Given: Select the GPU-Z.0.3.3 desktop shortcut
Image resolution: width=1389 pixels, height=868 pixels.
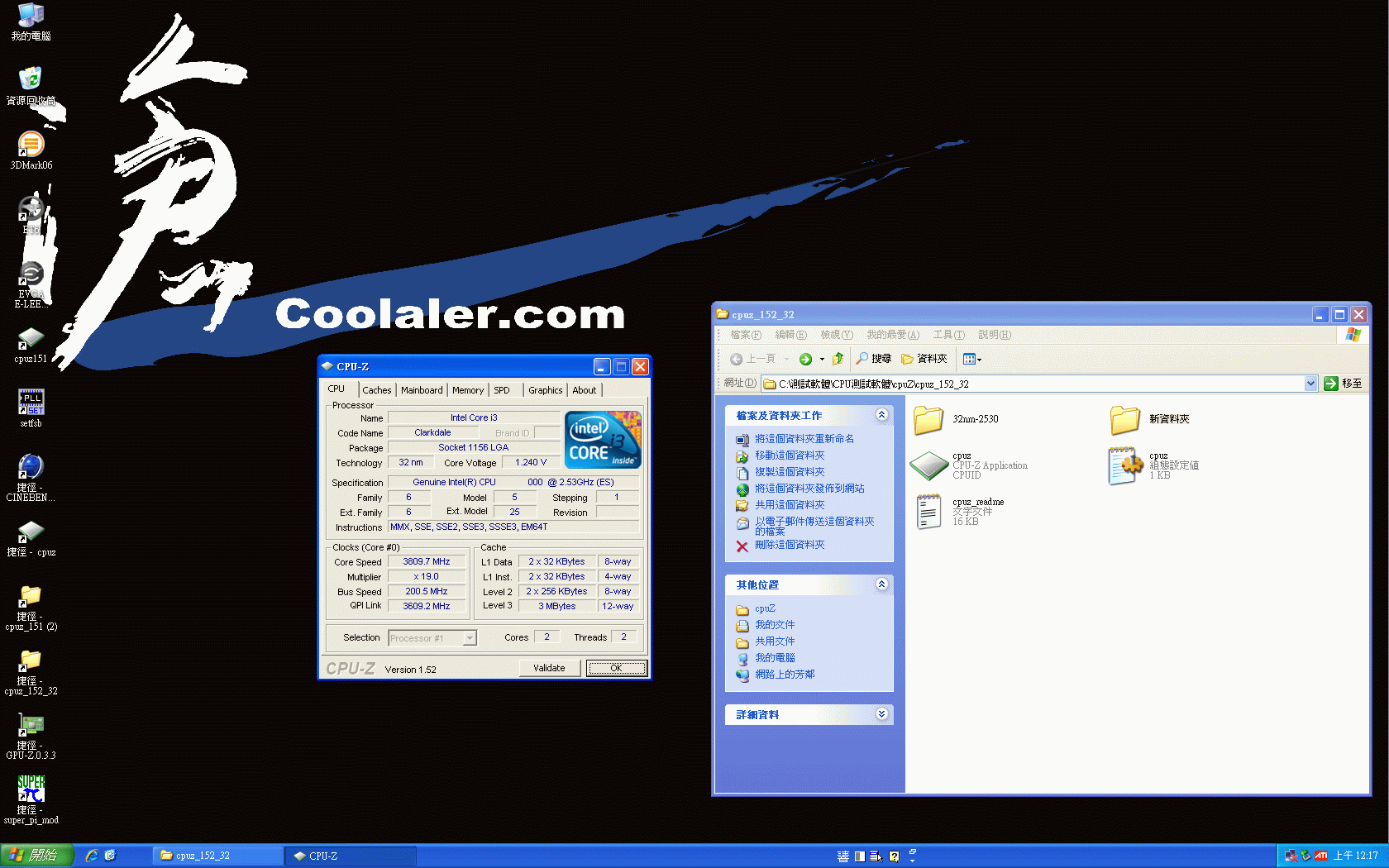Looking at the screenshot, I should click(x=31, y=737).
